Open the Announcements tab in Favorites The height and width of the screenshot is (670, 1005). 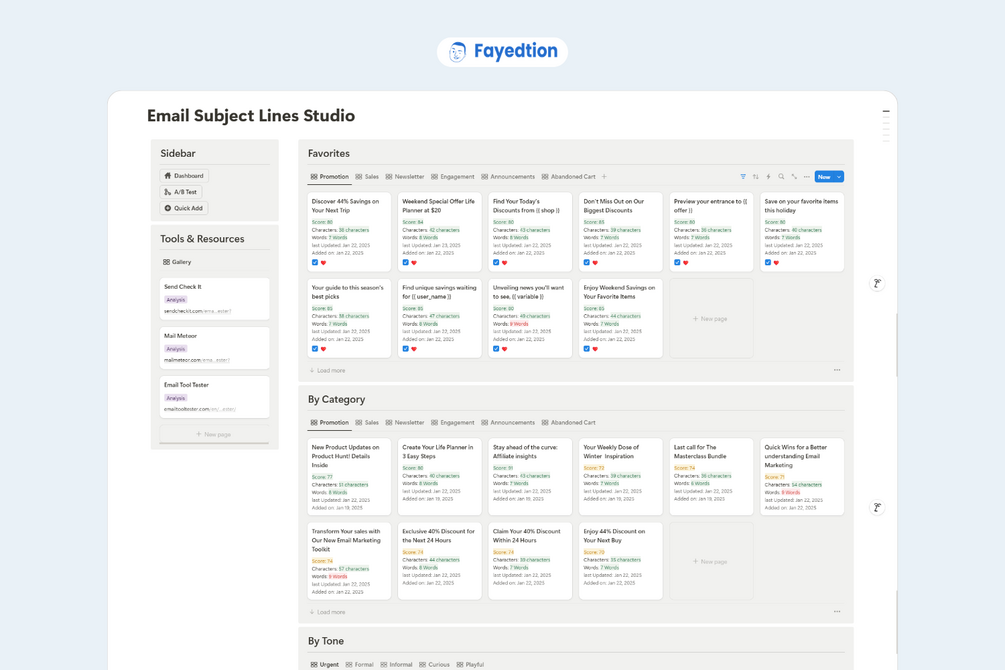508,177
